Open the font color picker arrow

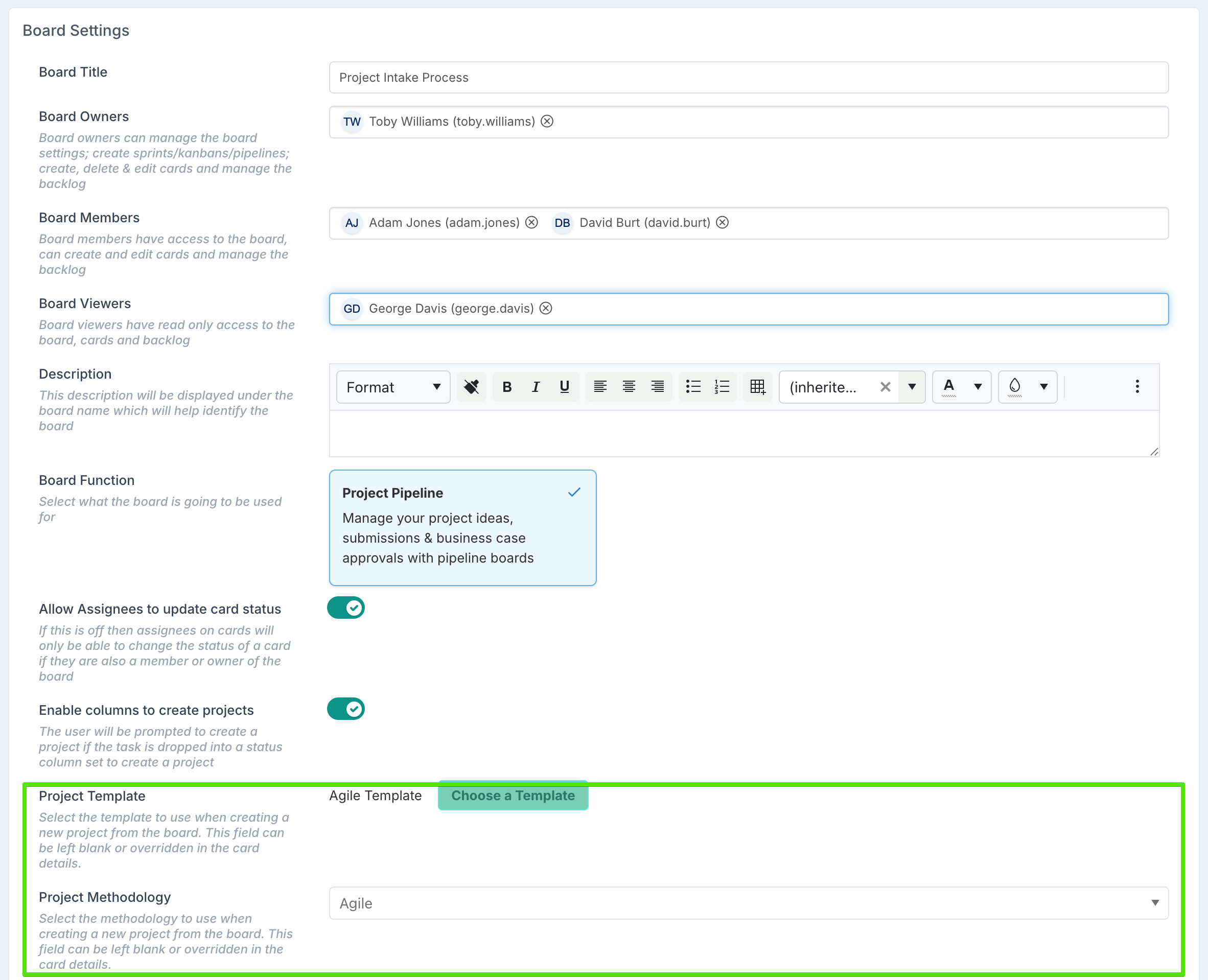(978, 387)
